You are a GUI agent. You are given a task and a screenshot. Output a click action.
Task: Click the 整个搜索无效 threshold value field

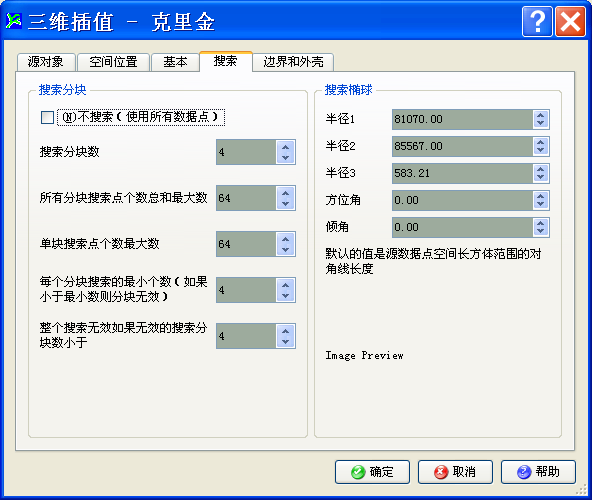pyautogui.click(x=246, y=336)
